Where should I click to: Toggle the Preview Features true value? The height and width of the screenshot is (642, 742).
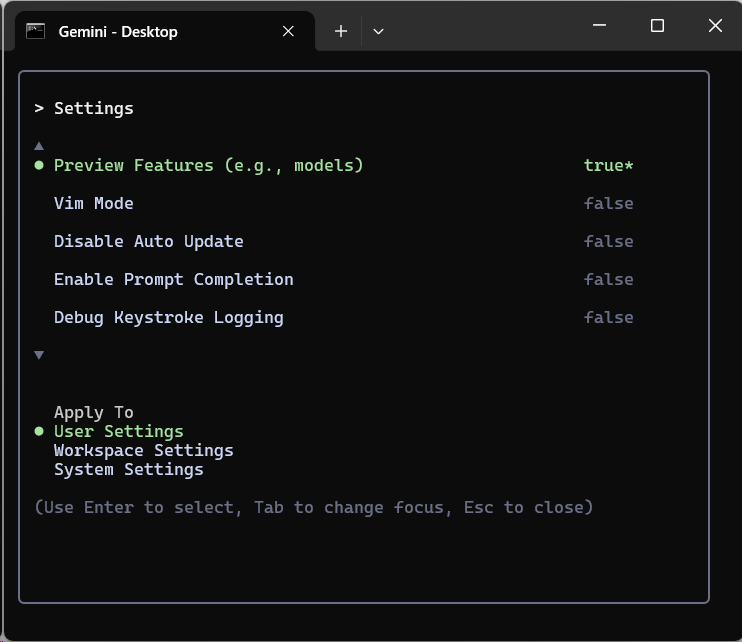point(608,165)
